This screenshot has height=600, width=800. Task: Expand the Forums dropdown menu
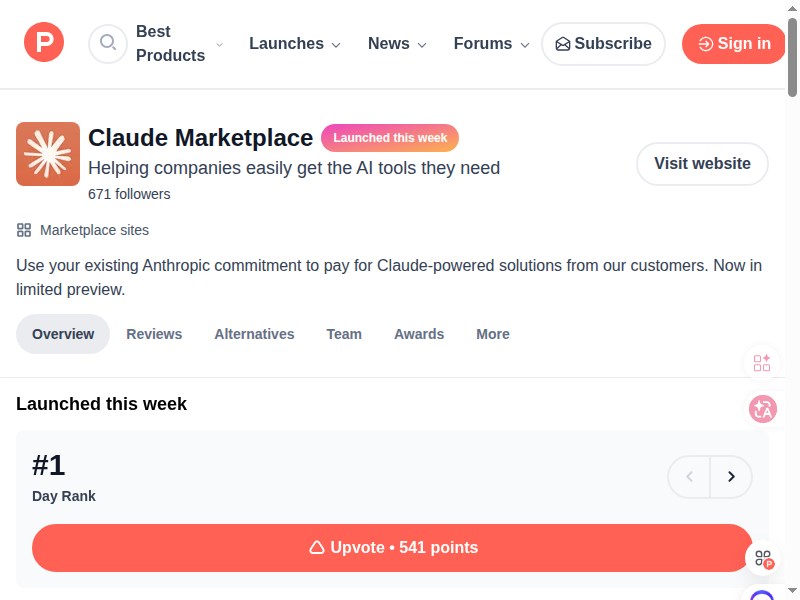click(x=491, y=44)
